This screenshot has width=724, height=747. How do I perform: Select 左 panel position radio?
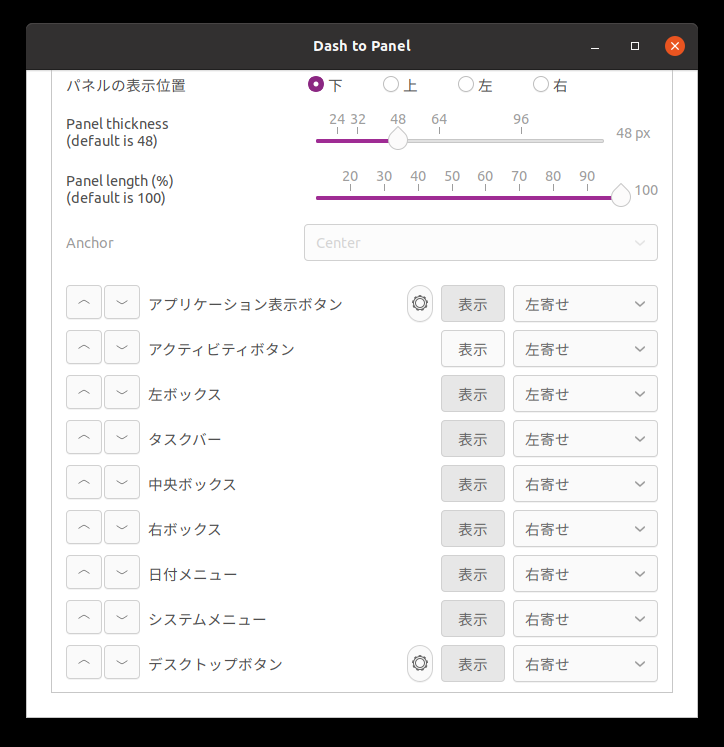tap(465, 84)
